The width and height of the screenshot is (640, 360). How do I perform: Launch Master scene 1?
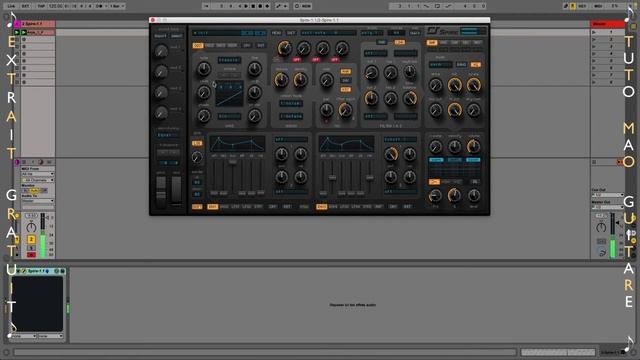[x=594, y=32]
